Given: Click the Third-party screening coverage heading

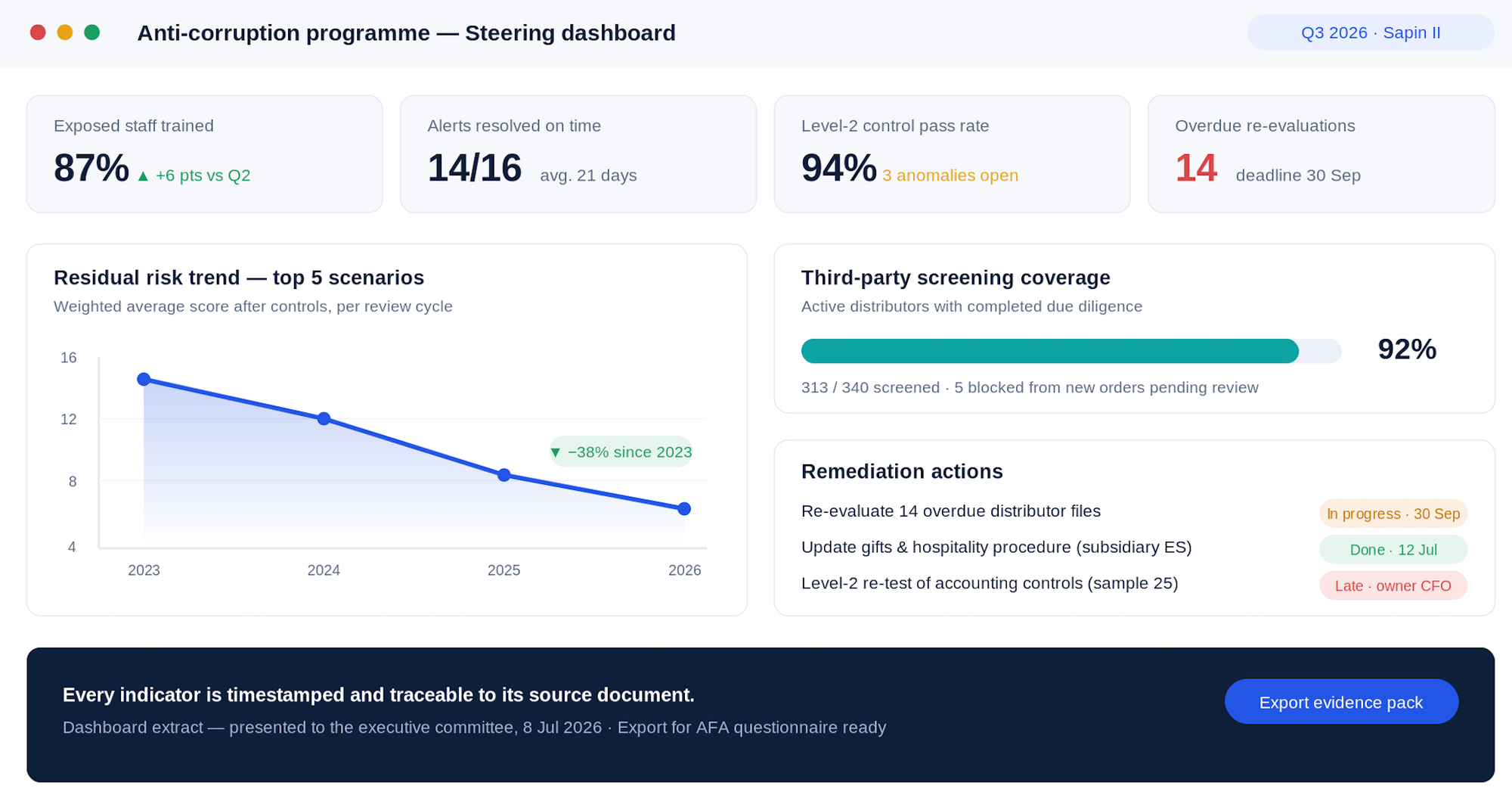Looking at the screenshot, I should (956, 278).
